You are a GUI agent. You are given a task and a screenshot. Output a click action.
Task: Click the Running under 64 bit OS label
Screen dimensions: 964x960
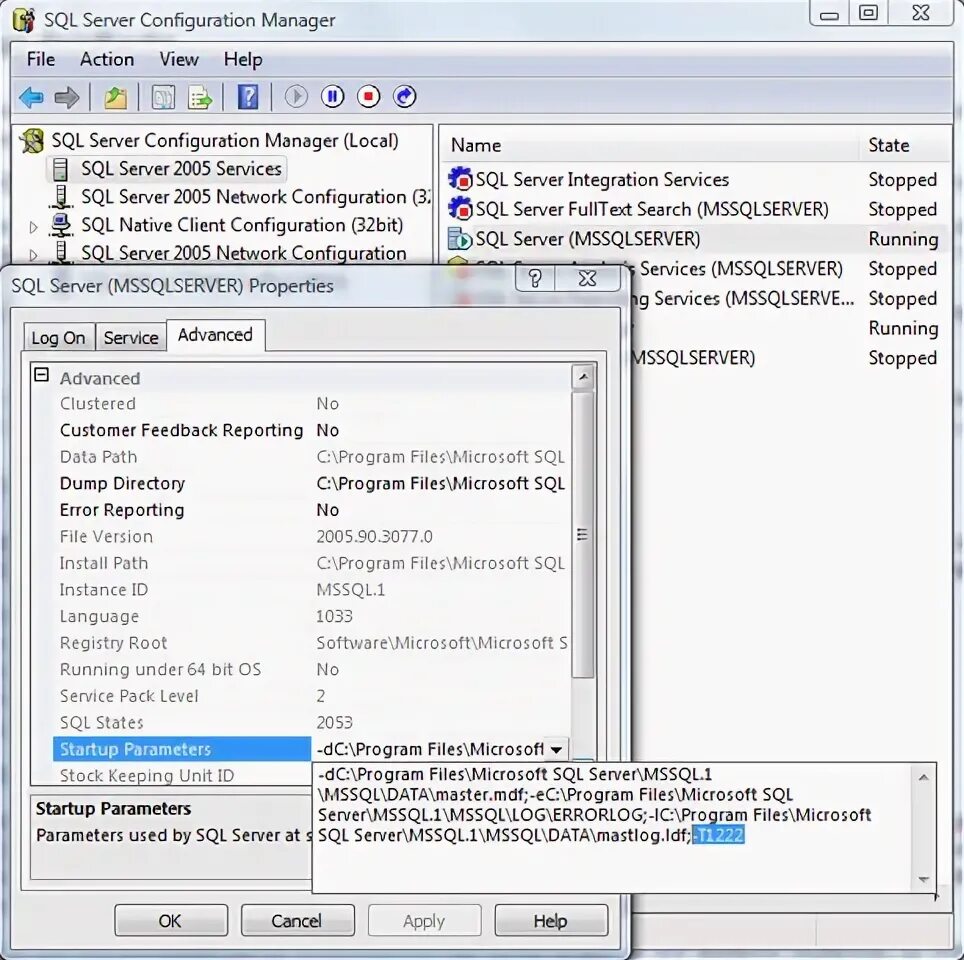(160, 669)
